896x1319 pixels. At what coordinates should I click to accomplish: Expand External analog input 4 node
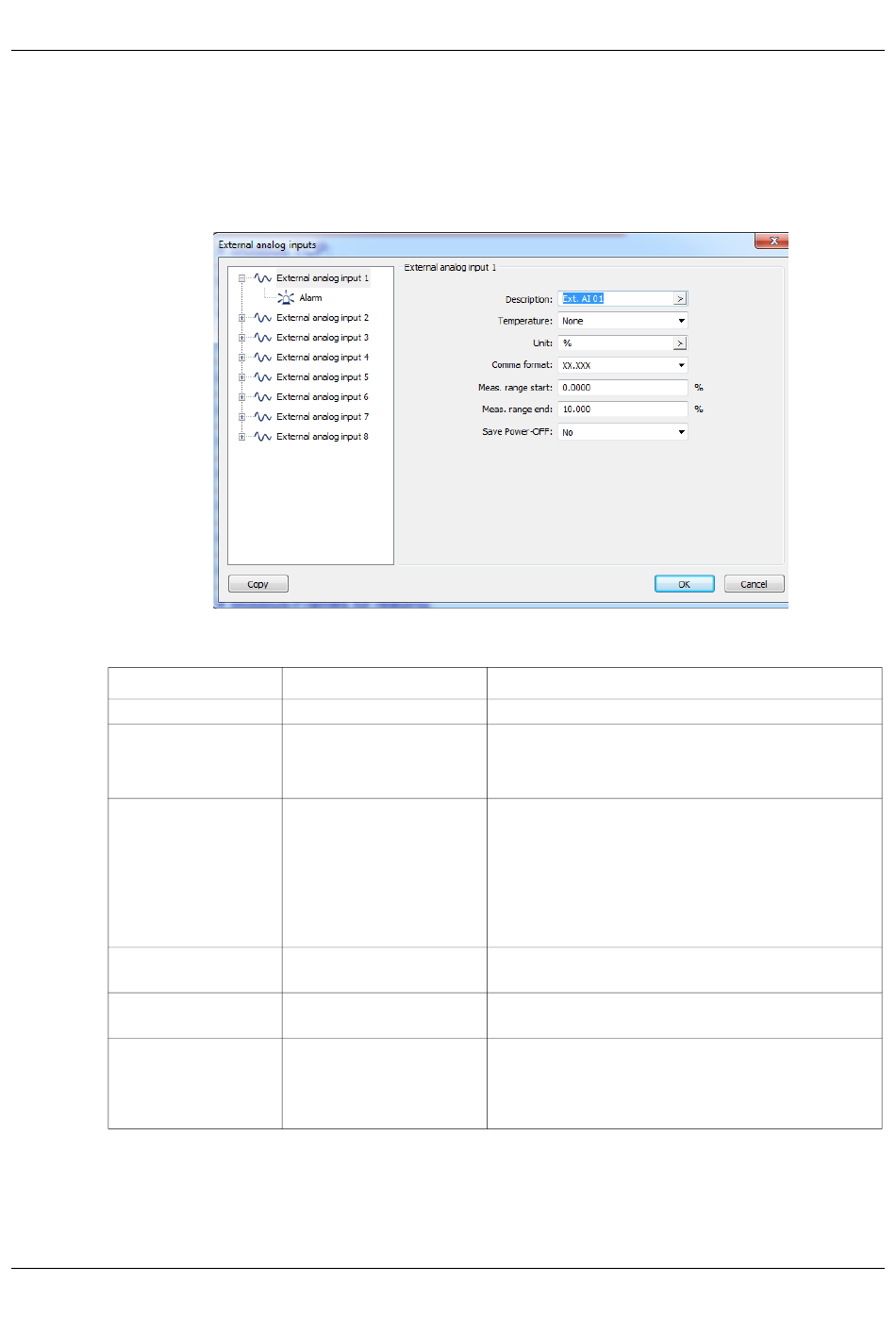click(x=242, y=358)
